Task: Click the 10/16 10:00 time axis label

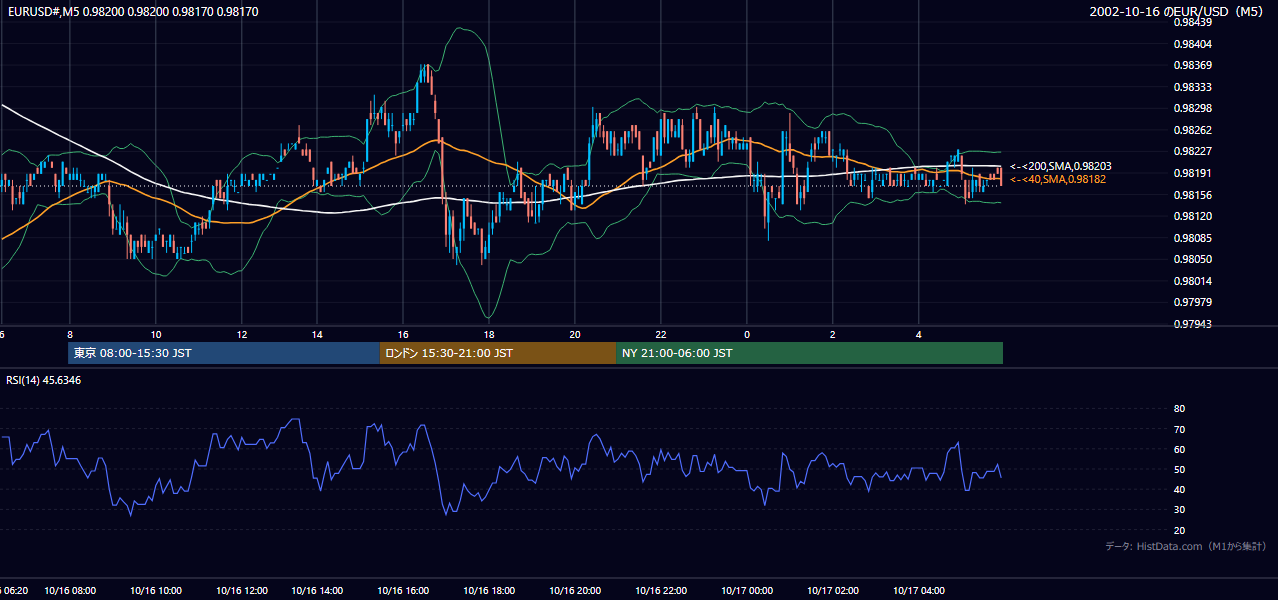Action: [156, 591]
